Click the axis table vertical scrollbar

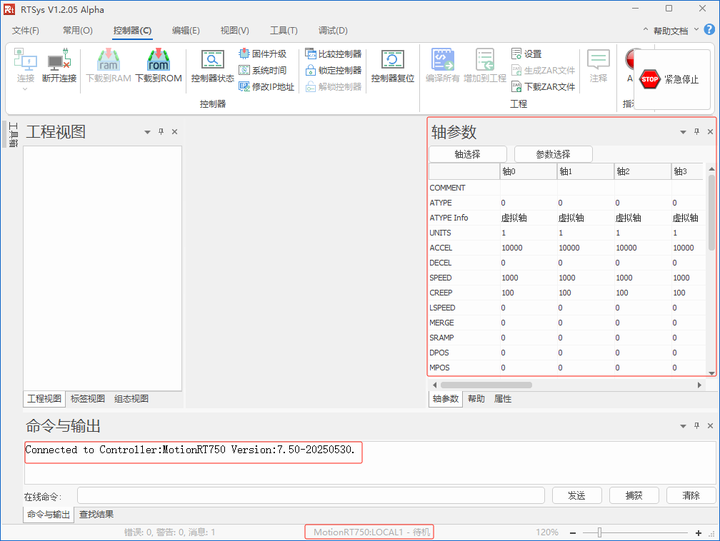[x=711, y=213]
